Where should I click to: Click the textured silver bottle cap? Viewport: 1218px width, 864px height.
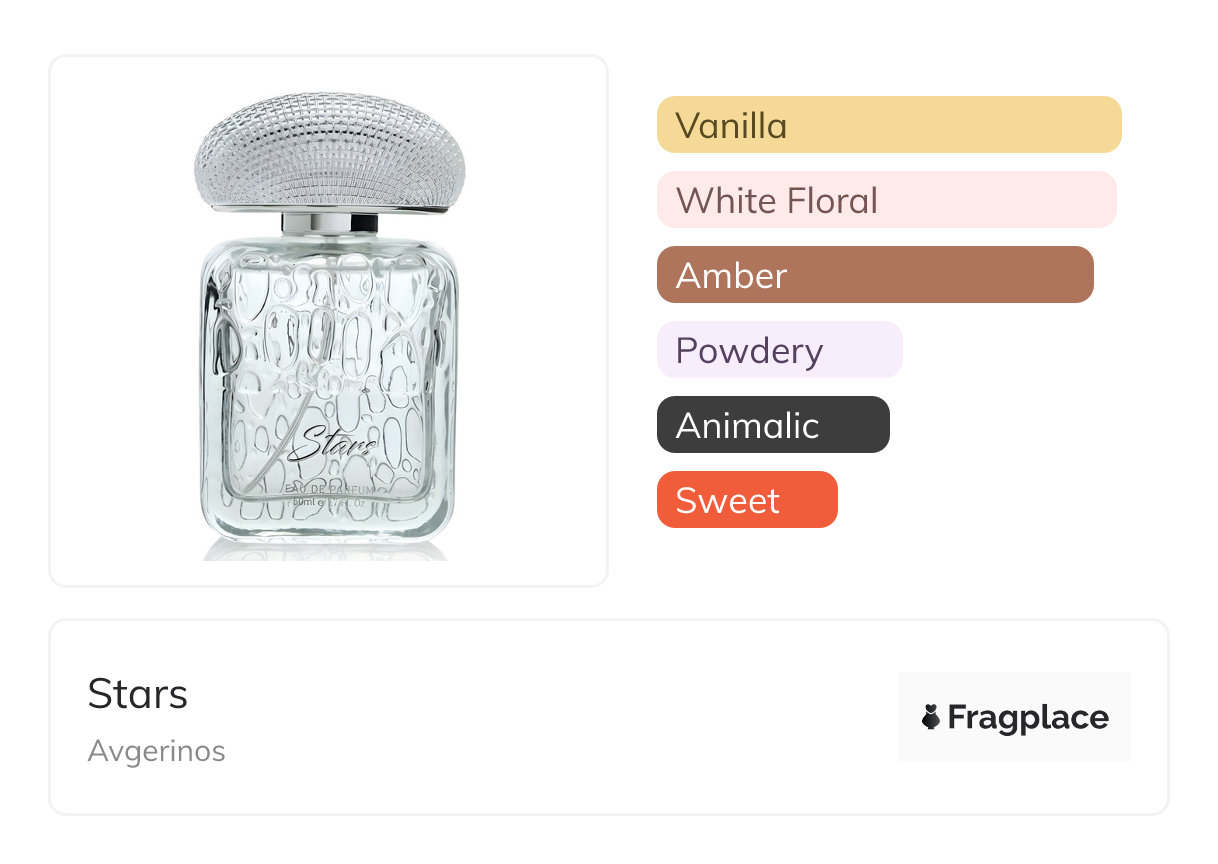pos(329,151)
